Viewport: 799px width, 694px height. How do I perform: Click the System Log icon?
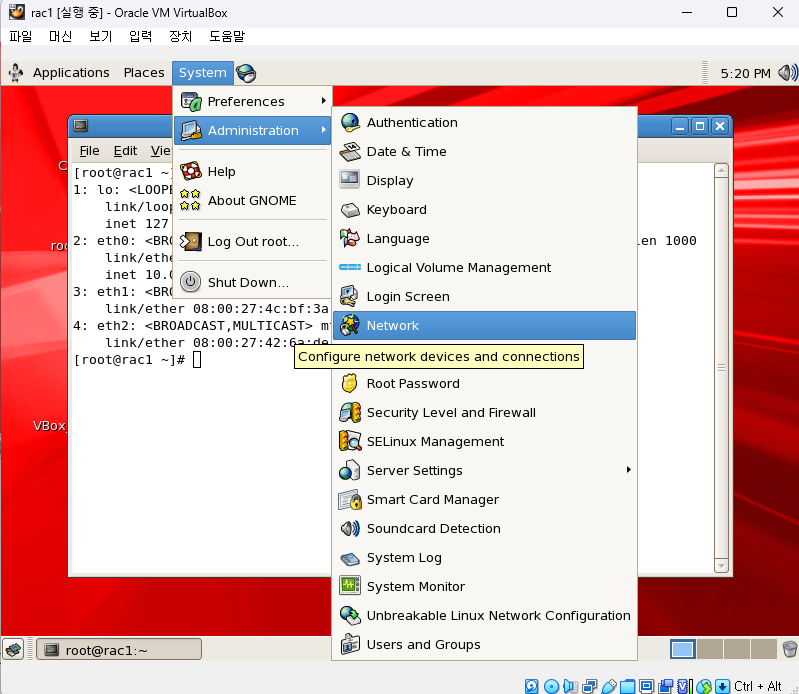coord(350,558)
